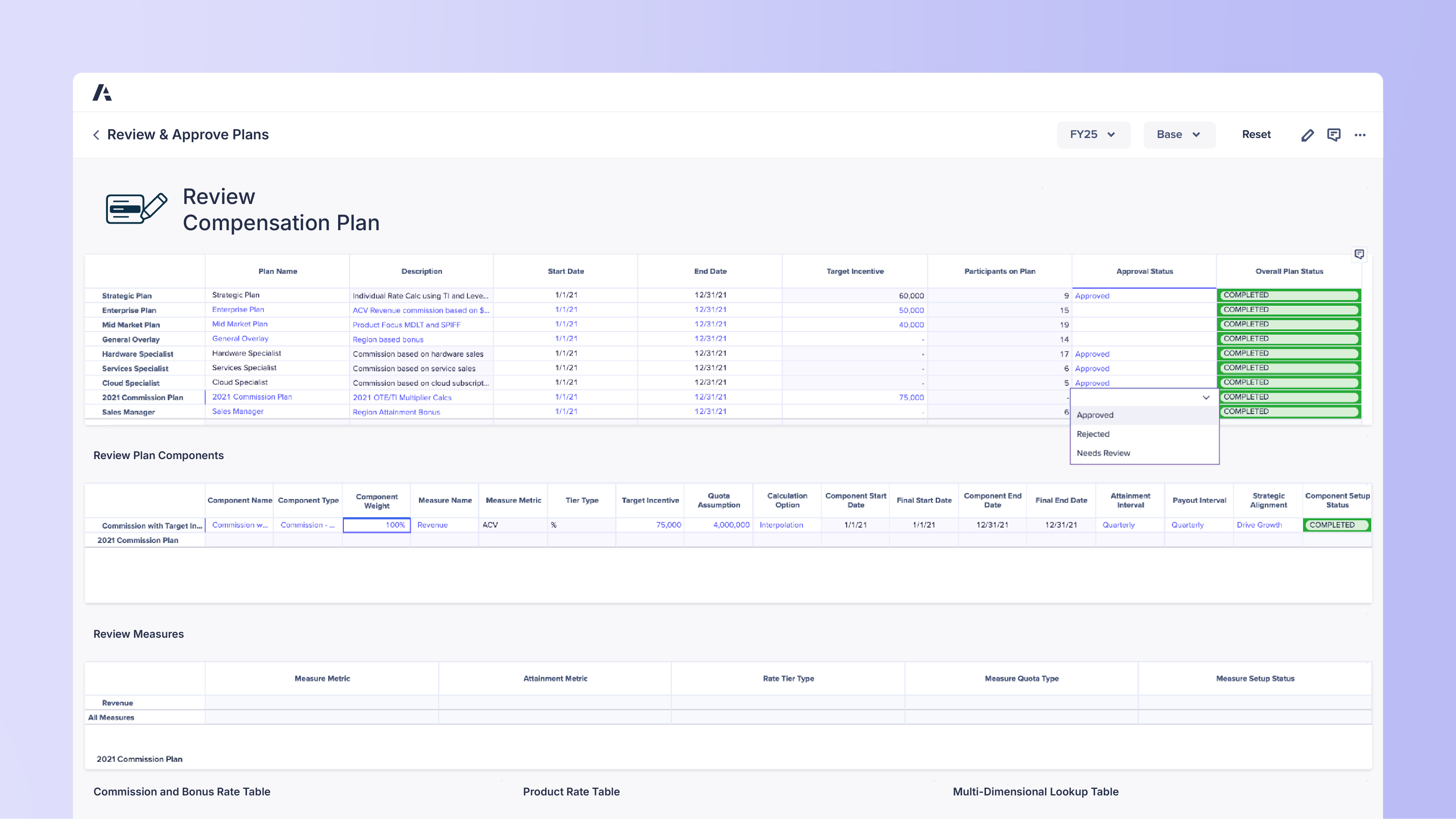
Task: Open the comments icon in header
Action: 1334,135
